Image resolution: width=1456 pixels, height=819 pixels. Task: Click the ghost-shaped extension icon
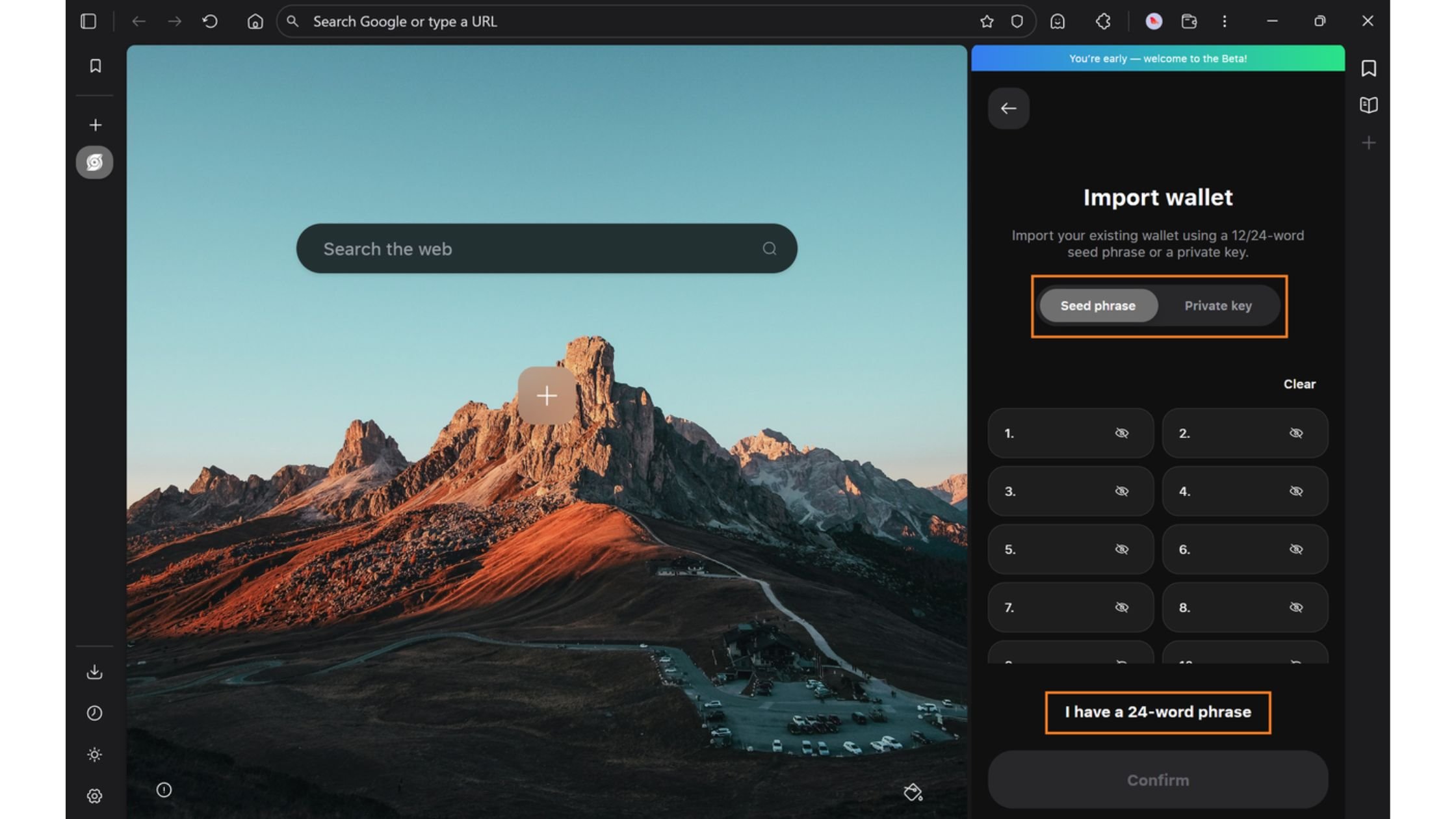coord(1058,21)
